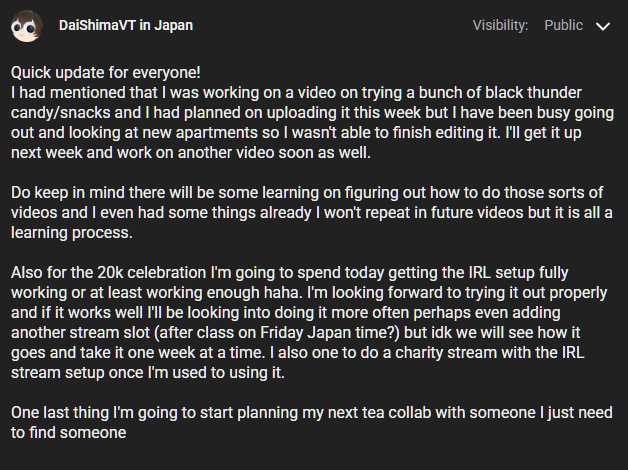This screenshot has height=470, width=628.
Task: Click the Visibility label
Action: [x=502, y=26]
